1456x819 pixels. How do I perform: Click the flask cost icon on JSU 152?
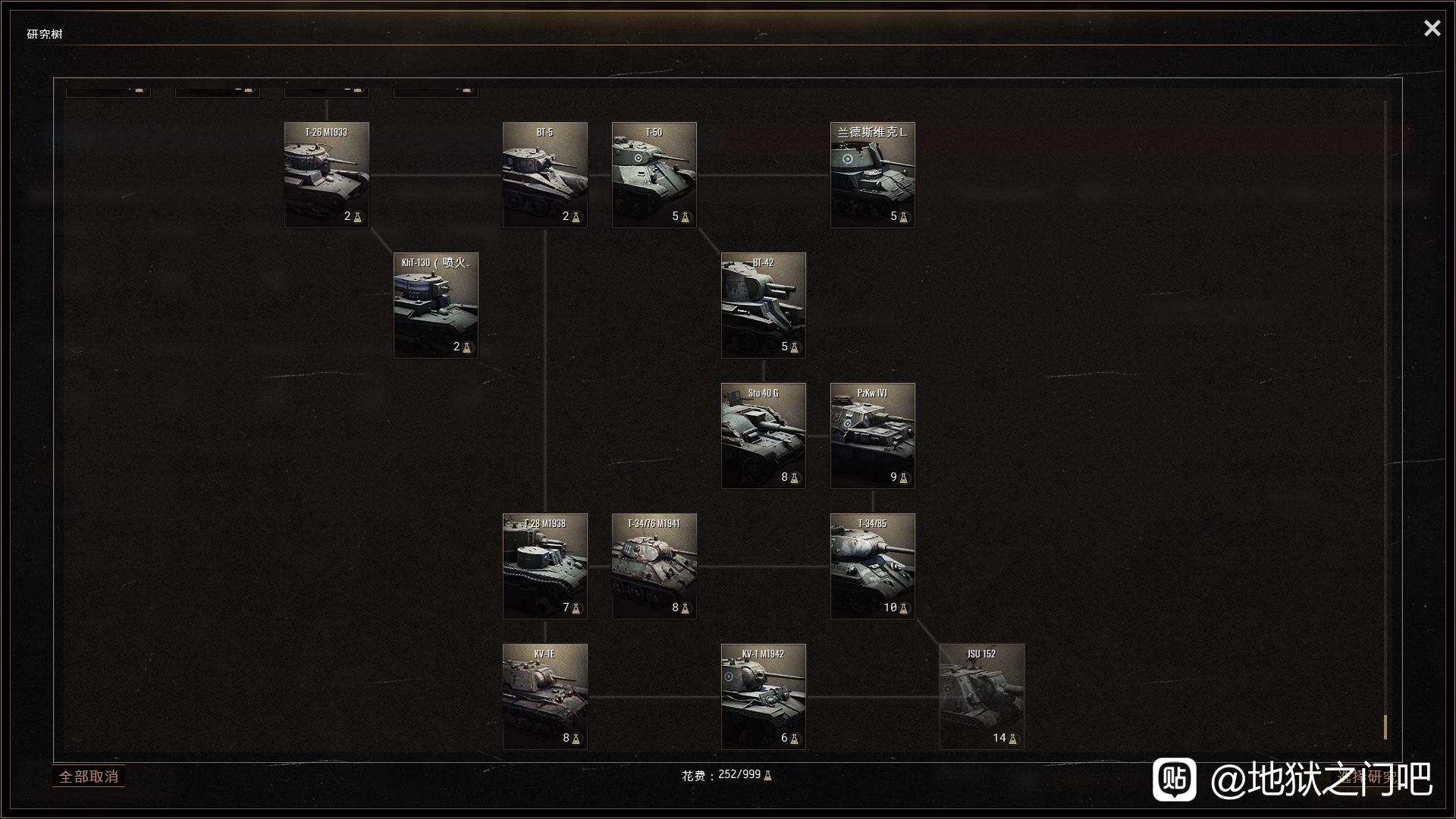pos(1012,739)
